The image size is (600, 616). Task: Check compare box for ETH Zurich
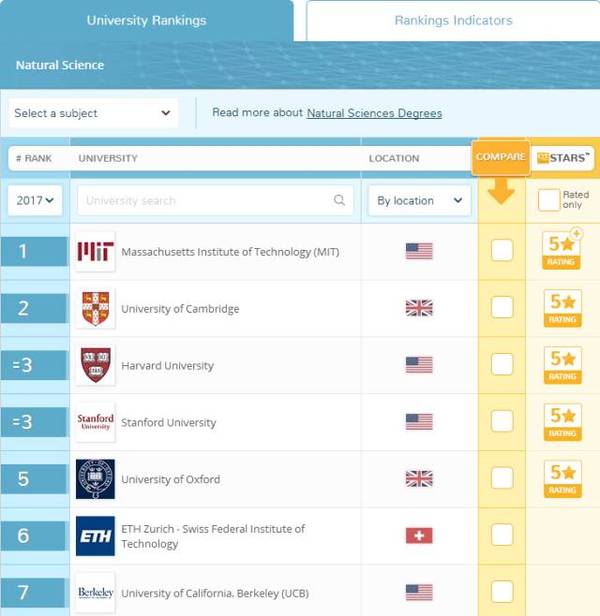(x=502, y=535)
